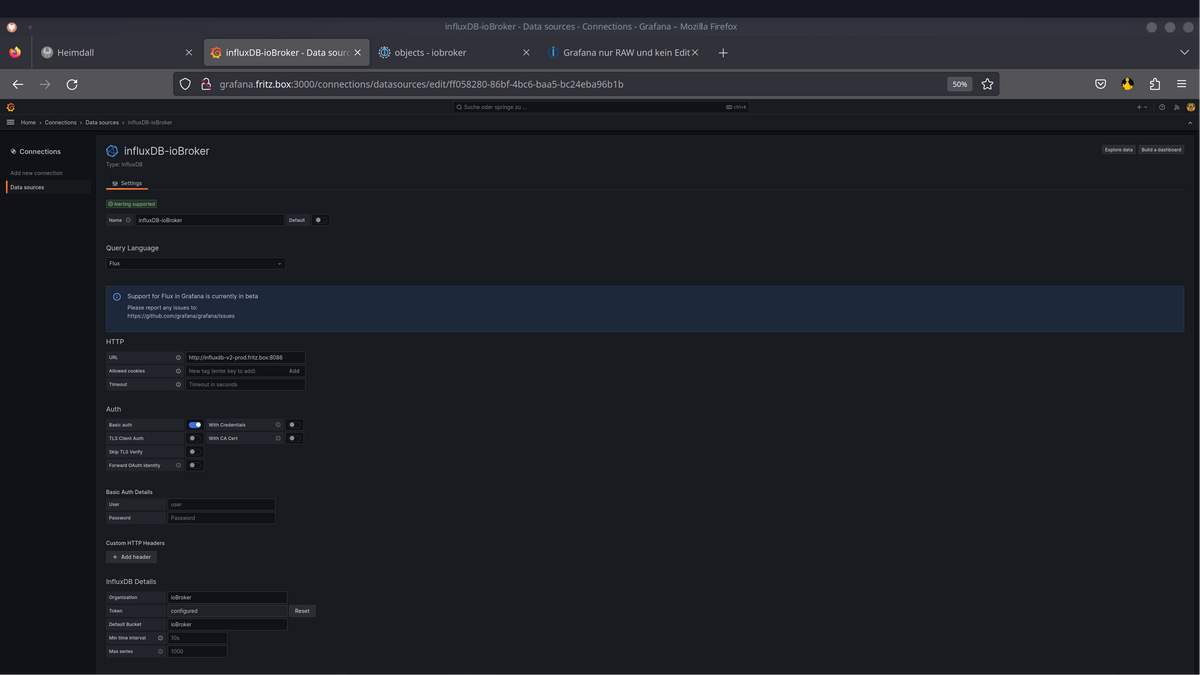Open the Grafana hamburger menu beside the Home breadcrumb
Screen dimensions: 1200x675
[10, 122]
